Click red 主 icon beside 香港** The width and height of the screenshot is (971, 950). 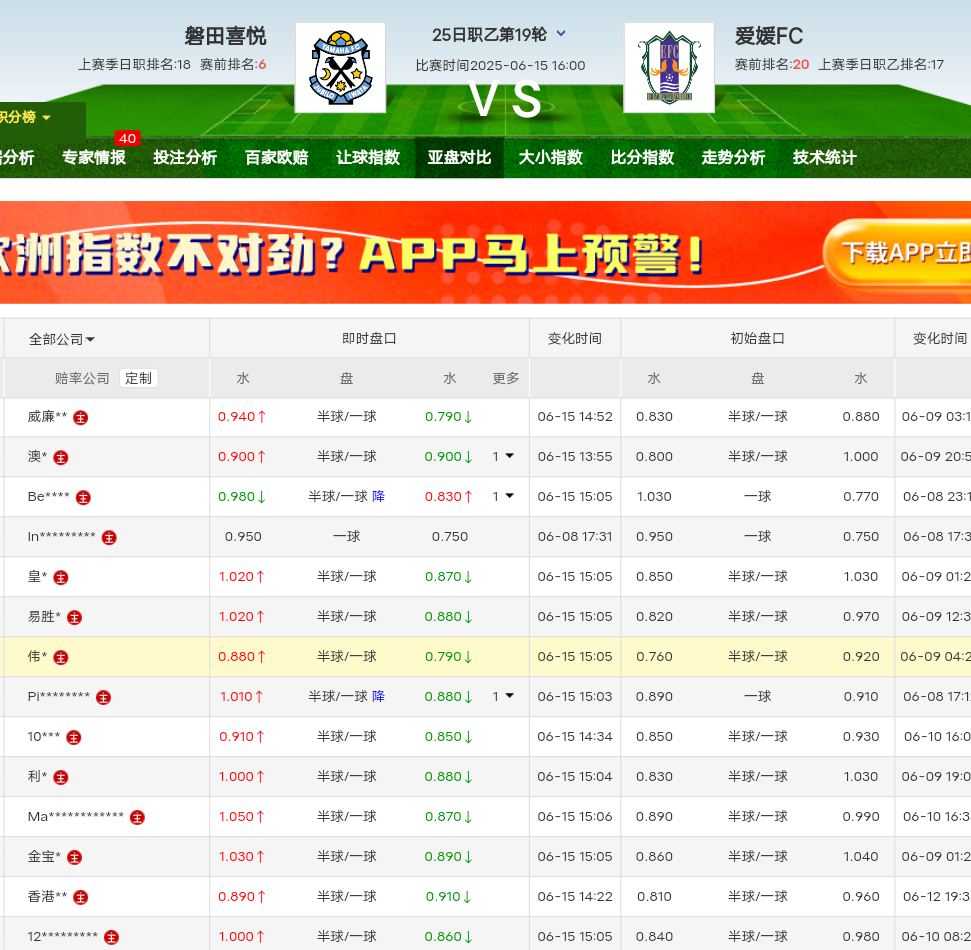[x=81, y=897]
